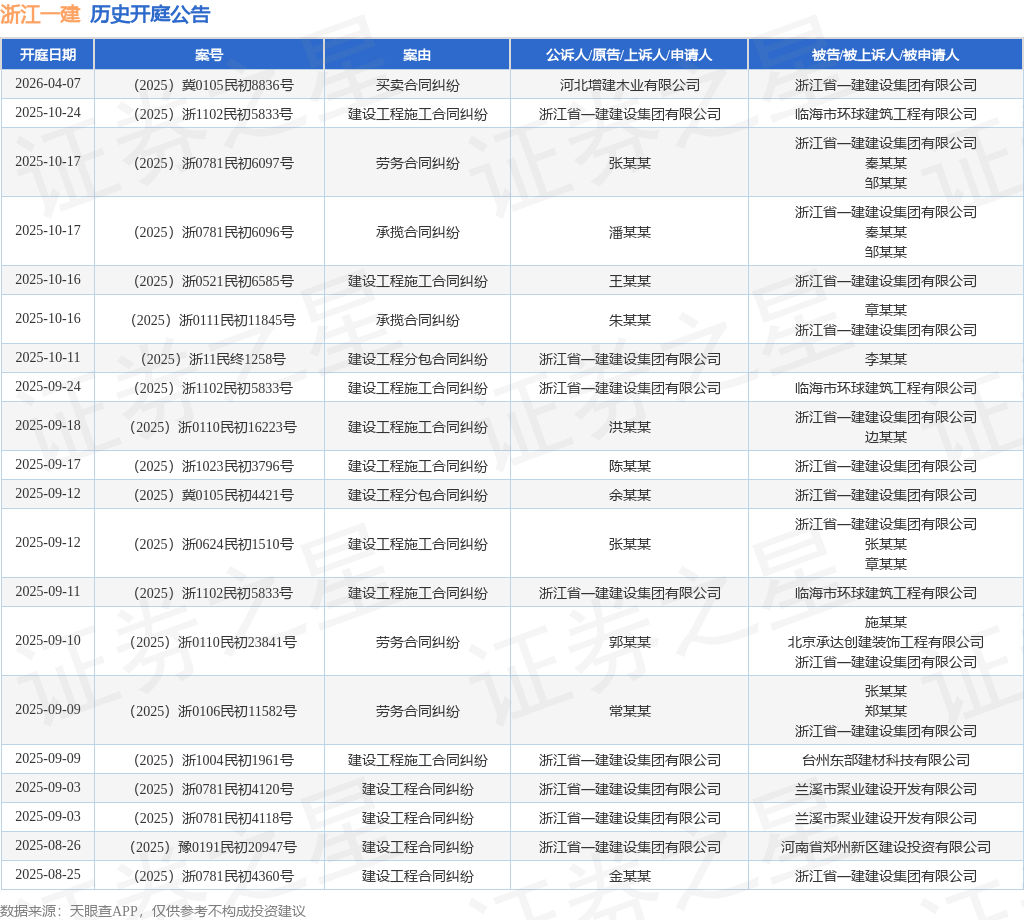The image size is (1024, 920).
Task: Click case number (2025)冀0105民初8836号
Action: pos(213,85)
